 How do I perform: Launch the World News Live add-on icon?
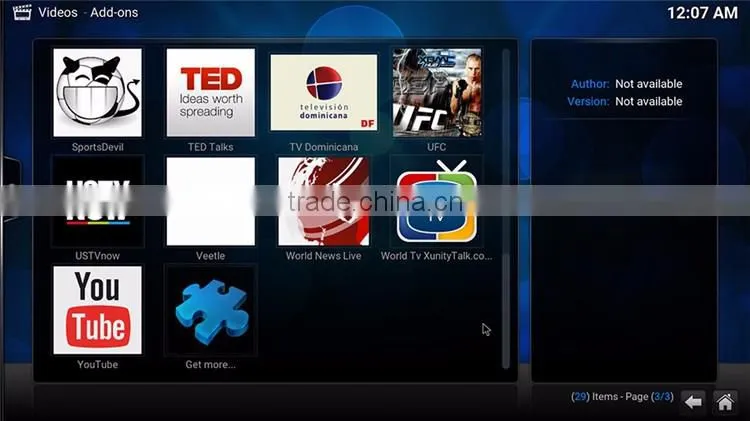(x=324, y=201)
